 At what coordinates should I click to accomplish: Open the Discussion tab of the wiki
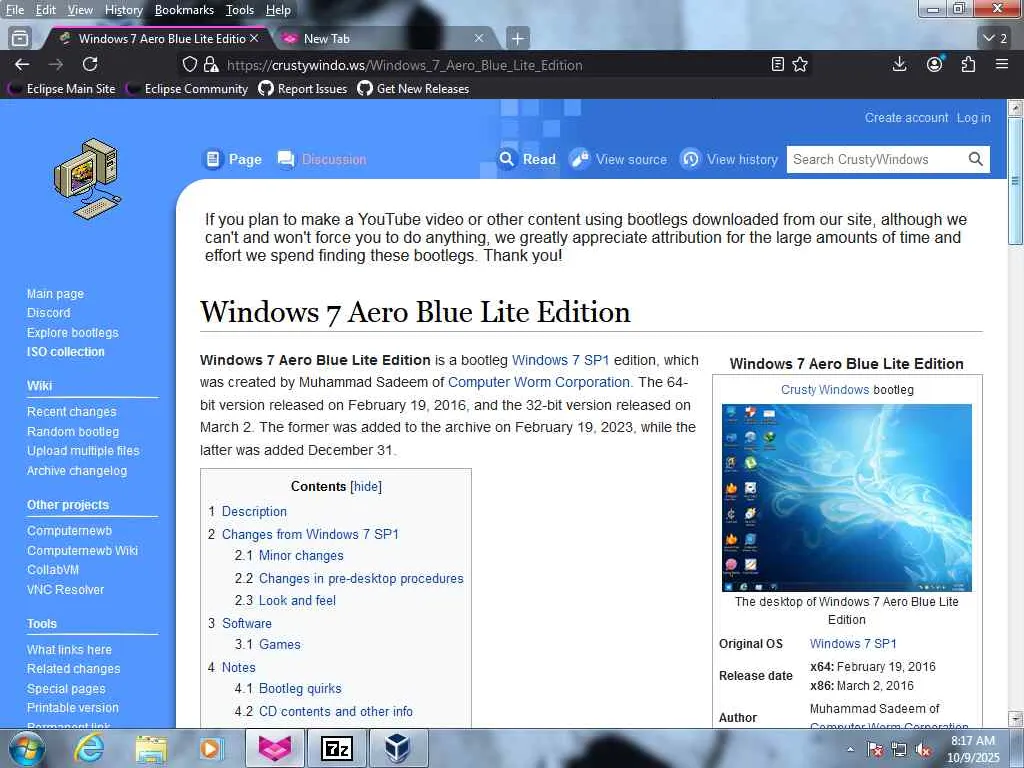(x=323, y=159)
